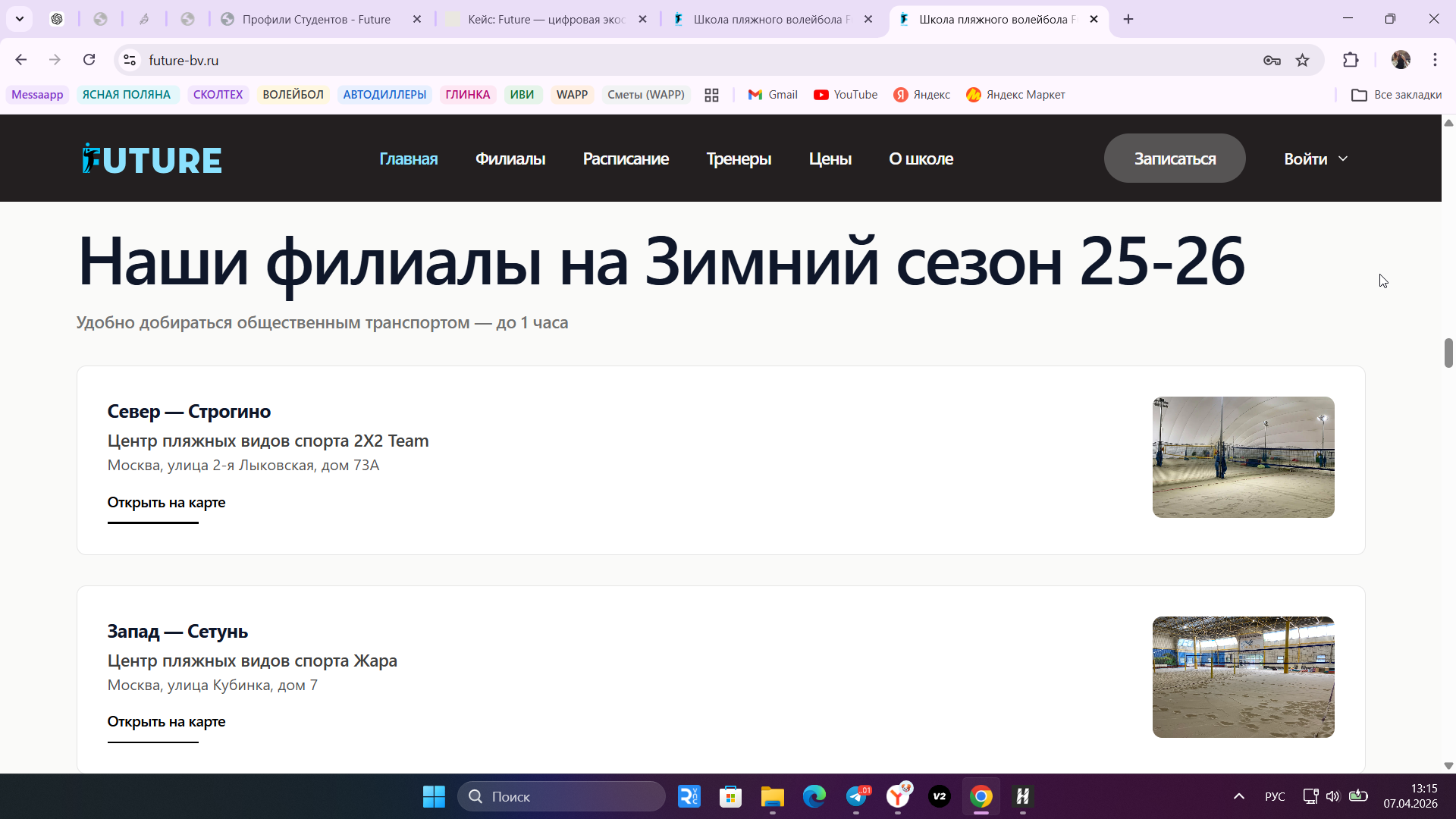Bookmark this page with the star icon

[x=1304, y=60]
